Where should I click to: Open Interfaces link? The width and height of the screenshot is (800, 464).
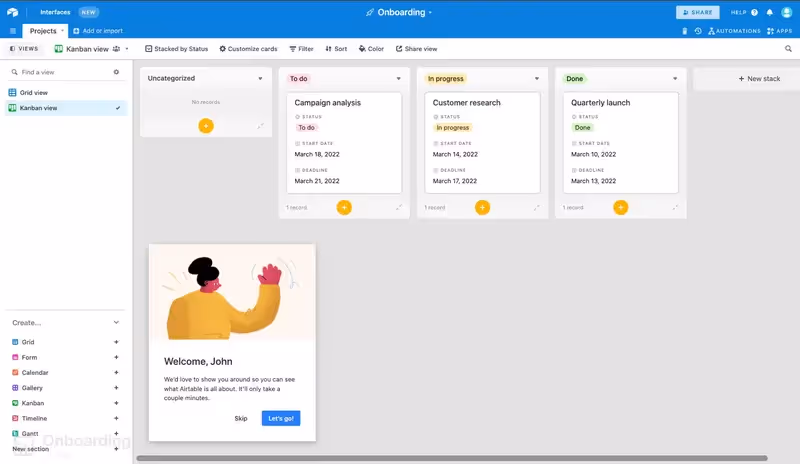click(x=55, y=12)
